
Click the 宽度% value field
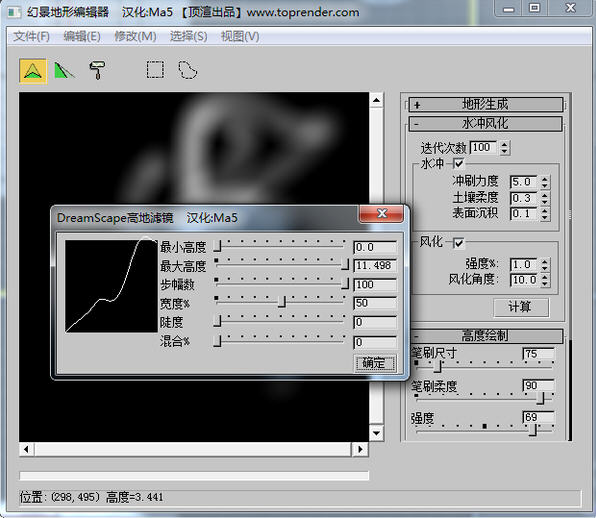[x=375, y=303]
